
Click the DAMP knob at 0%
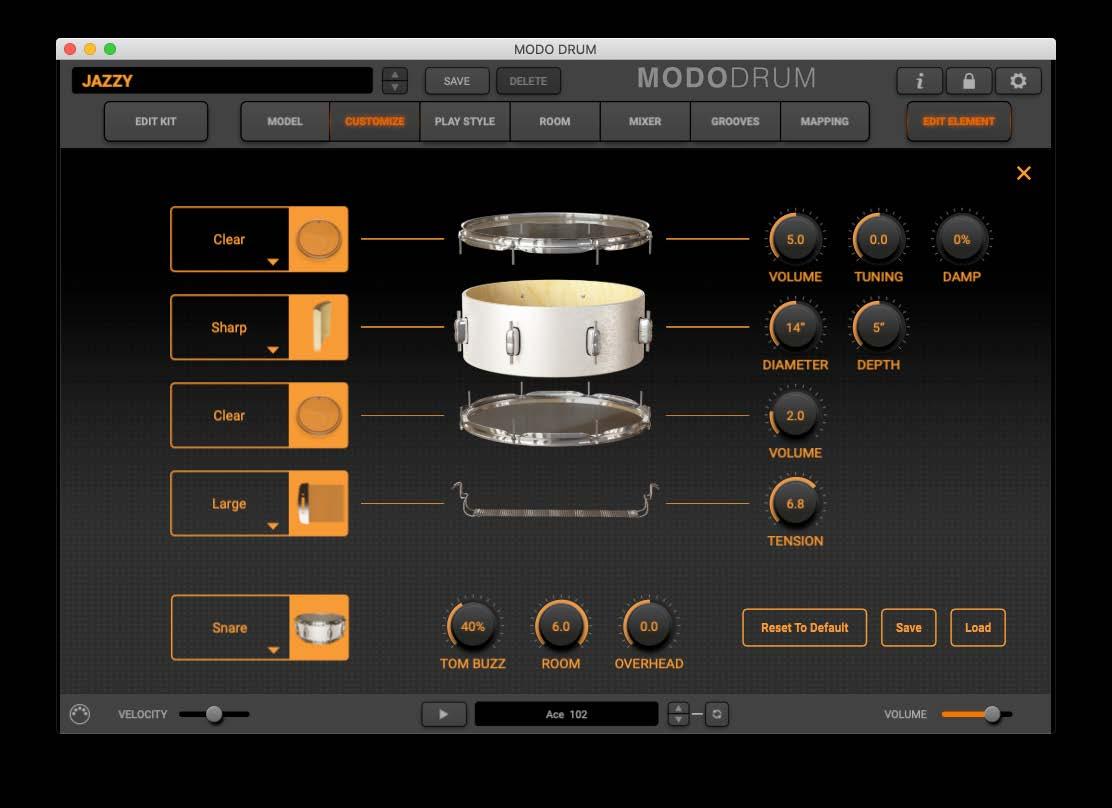pyautogui.click(x=961, y=240)
